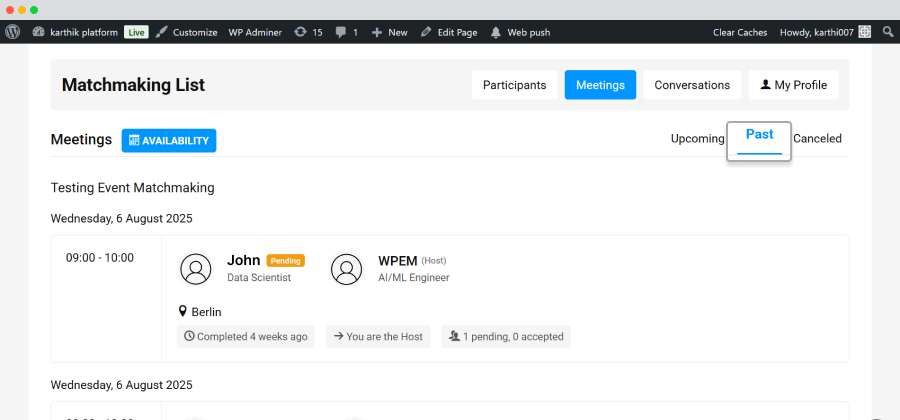Click Clear Caches in admin bar
The image size is (900, 420).
coord(740,33)
